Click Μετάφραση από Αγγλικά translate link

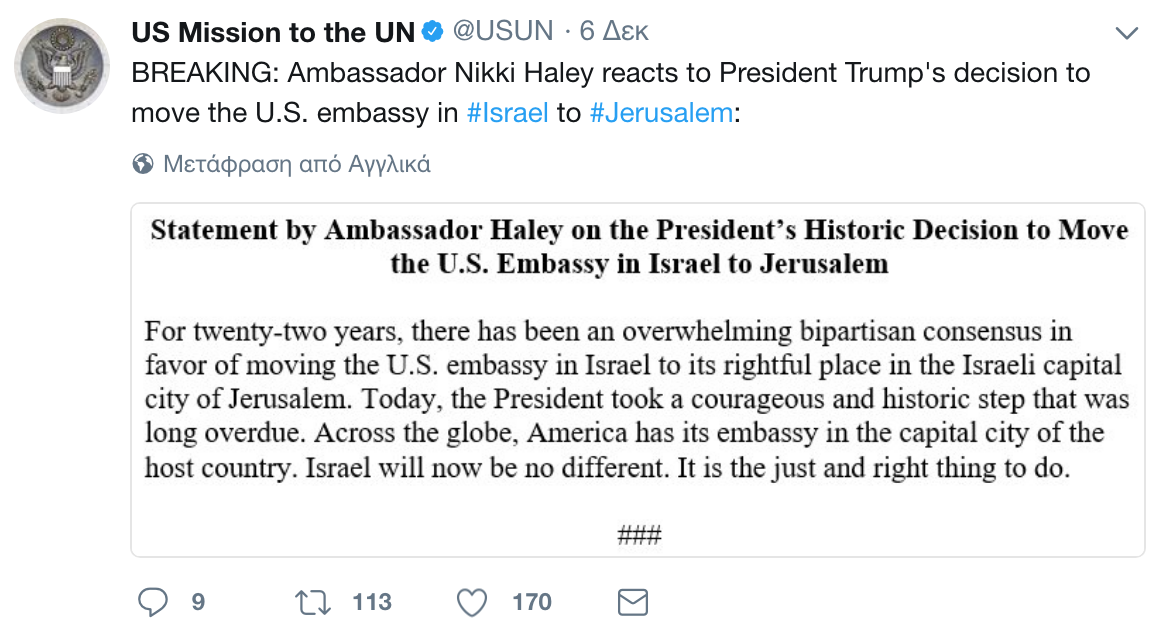[x=296, y=164]
